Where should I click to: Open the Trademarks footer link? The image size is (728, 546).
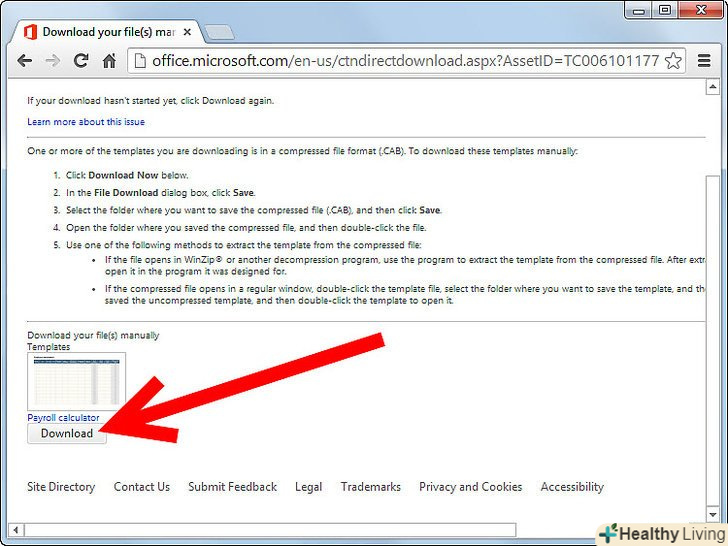[370, 487]
